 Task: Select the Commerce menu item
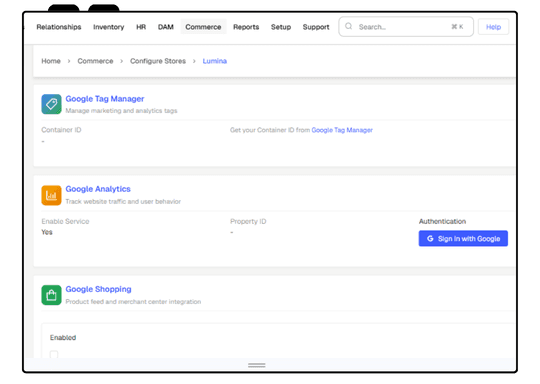pos(203,27)
